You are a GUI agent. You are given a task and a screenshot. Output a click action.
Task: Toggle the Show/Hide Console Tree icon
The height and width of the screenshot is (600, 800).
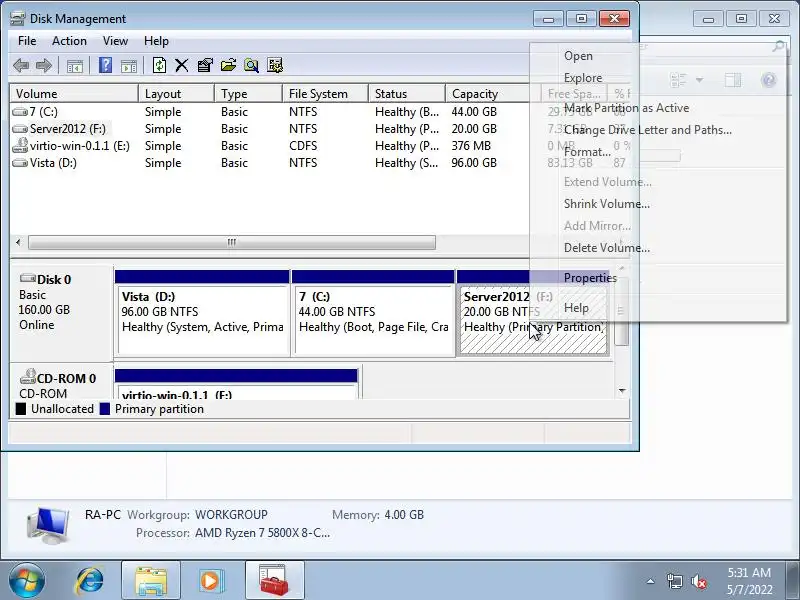[x=74, y=66]
